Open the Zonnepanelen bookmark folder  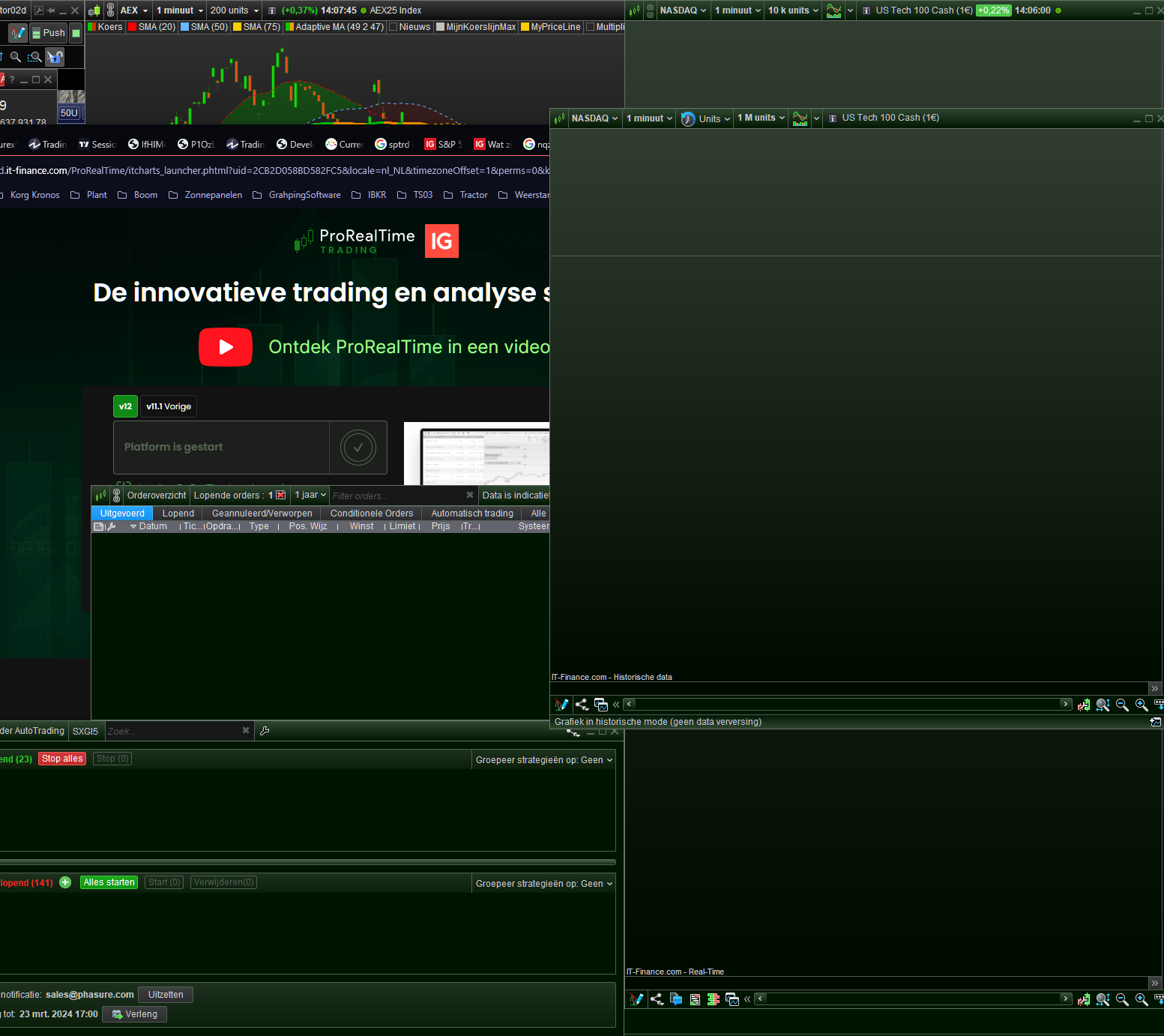pyautogui.click(x=205, y=195)
